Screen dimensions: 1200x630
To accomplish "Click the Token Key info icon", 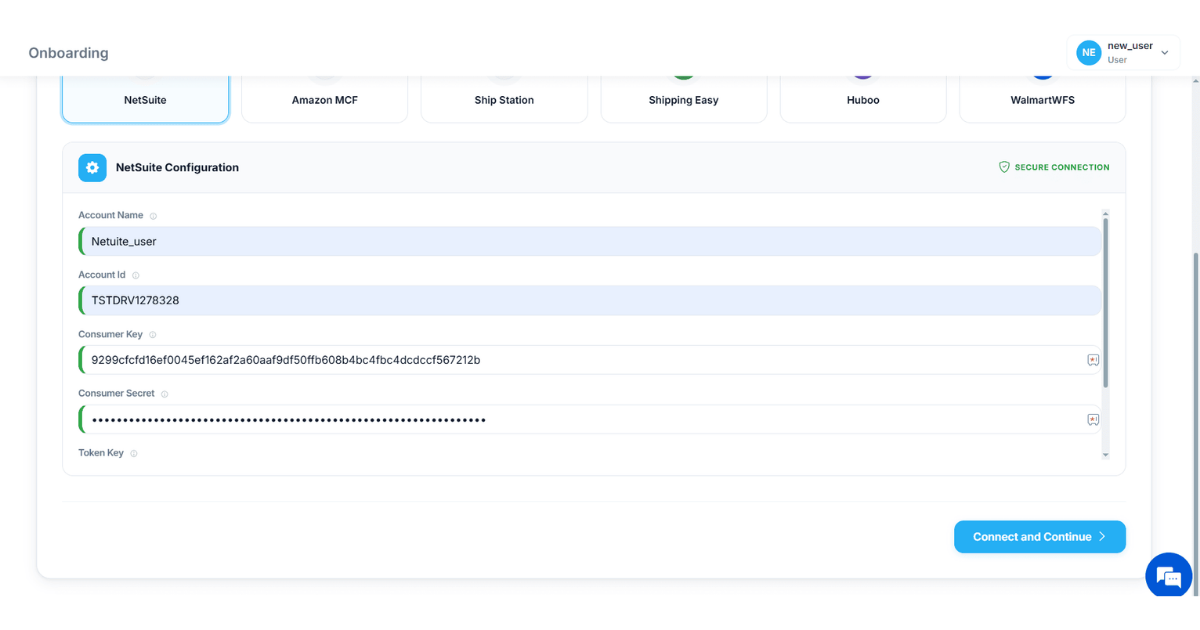I will tap(134, 453).
